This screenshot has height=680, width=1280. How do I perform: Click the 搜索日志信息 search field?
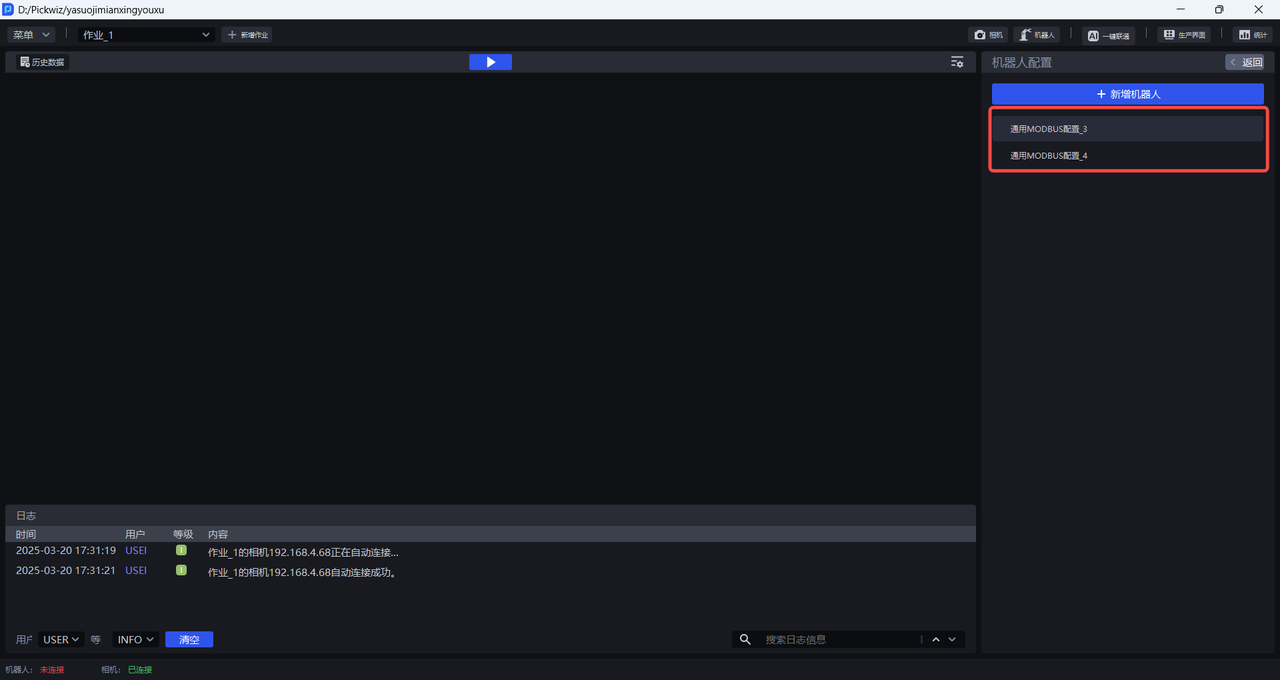(838, 640)
